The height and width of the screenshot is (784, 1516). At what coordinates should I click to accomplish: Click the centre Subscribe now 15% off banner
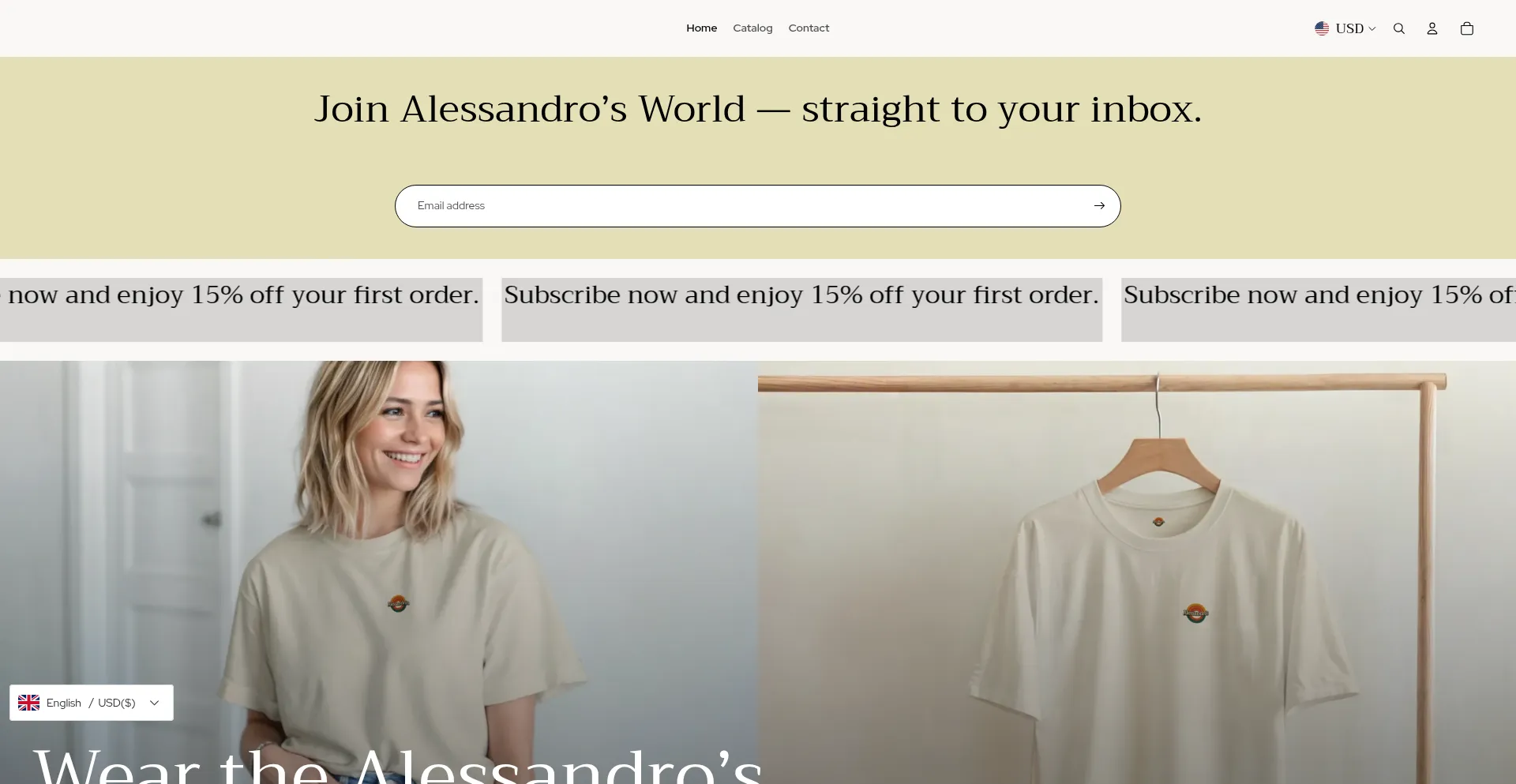point(801,309)
